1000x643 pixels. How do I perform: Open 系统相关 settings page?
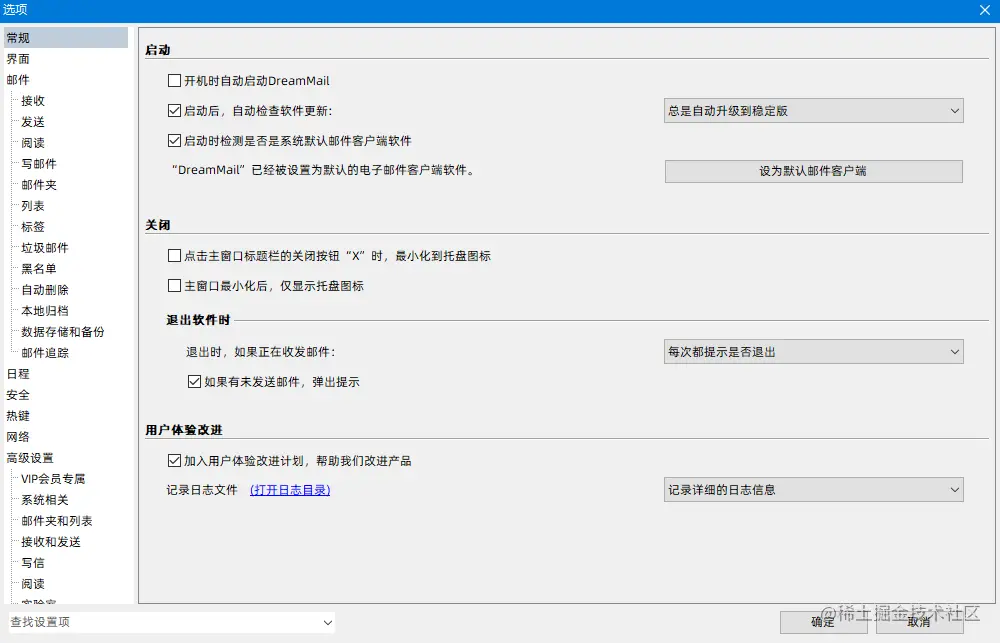[x=45, y=500]
